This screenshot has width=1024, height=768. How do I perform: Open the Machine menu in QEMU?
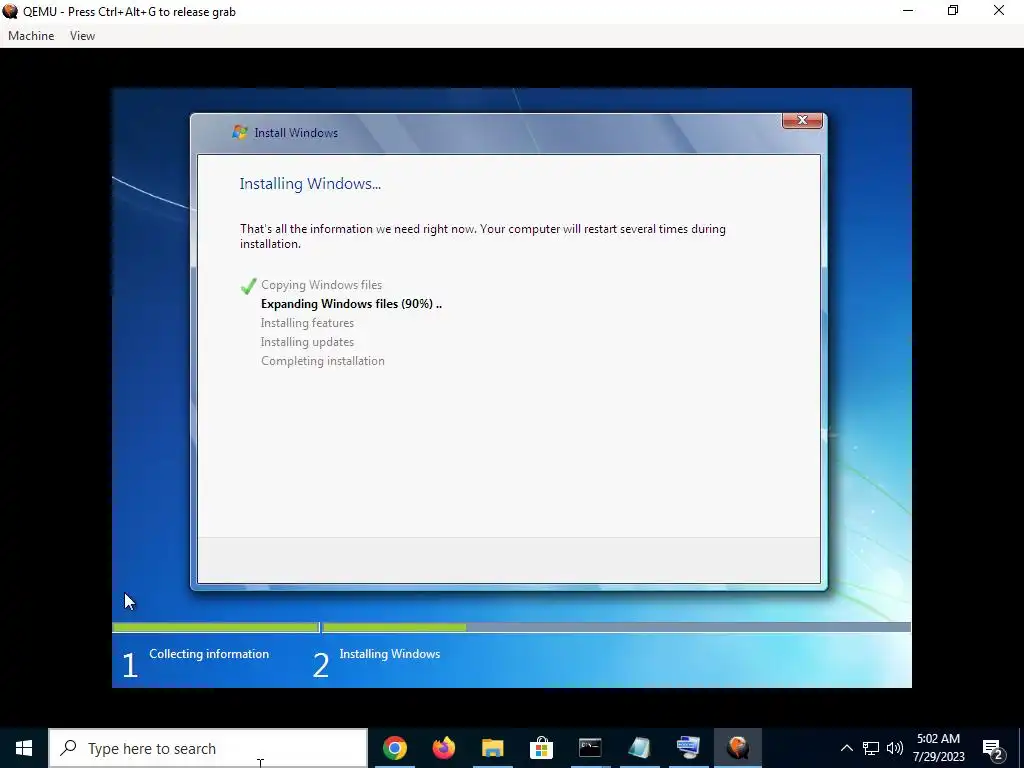pos(31,36)
